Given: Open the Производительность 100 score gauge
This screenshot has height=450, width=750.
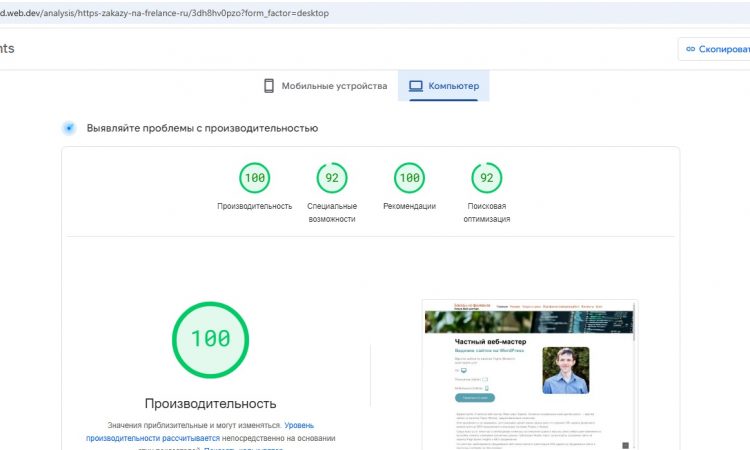Looking at the screenshot, I should coord(254,178).
